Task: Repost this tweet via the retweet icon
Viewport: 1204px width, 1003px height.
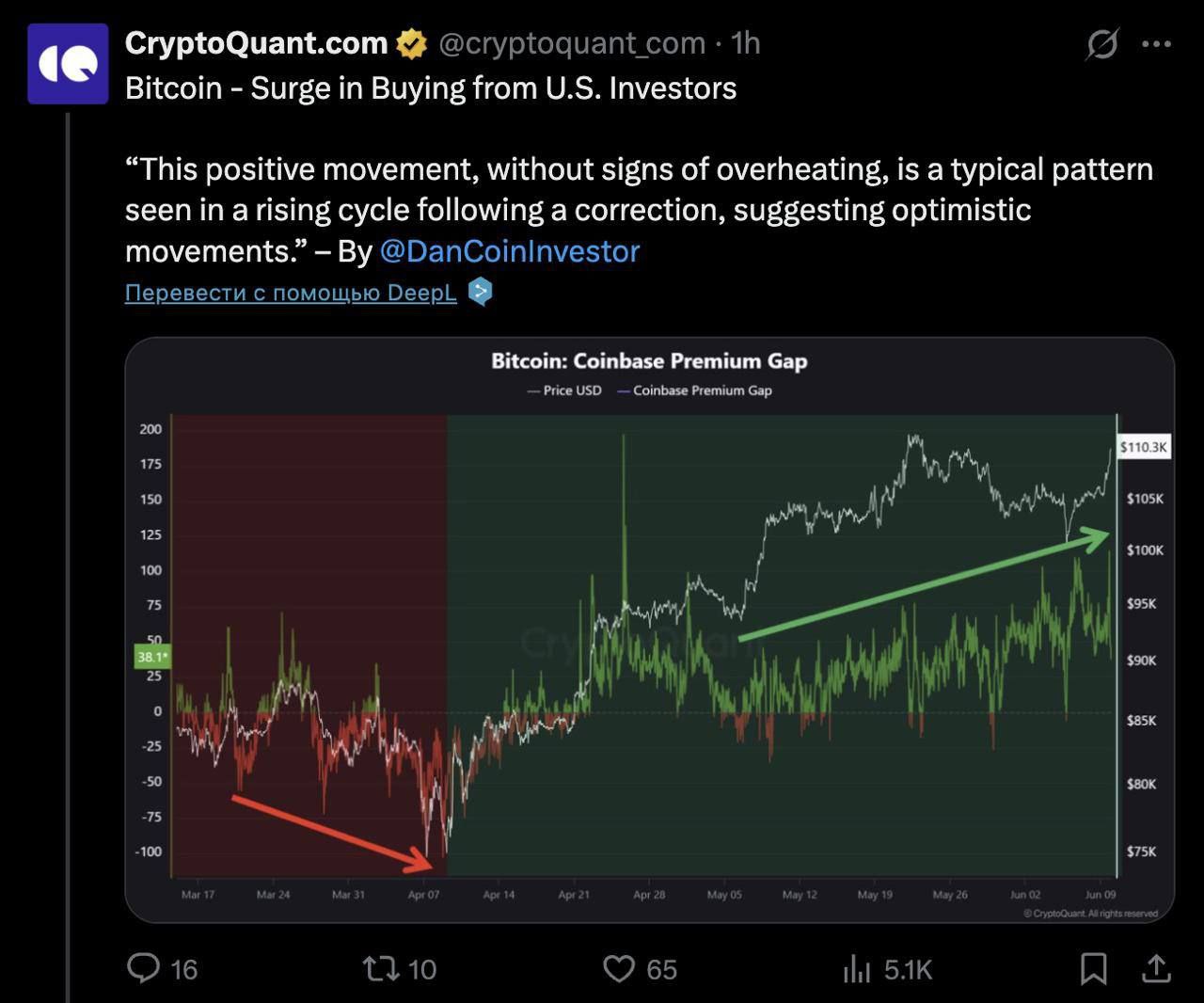Action: click(x=381, y=968)
